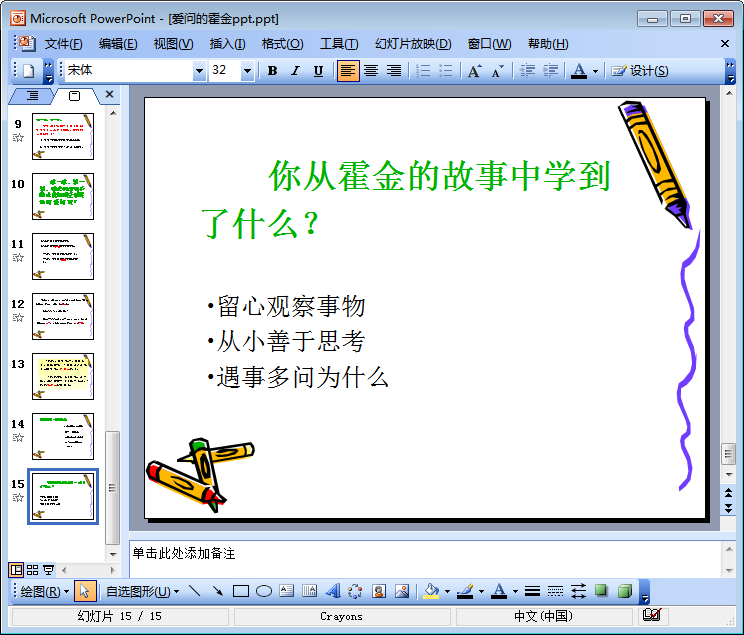Click the font size field showing 32
Viewport: 744px width, 635px height.
225,71
